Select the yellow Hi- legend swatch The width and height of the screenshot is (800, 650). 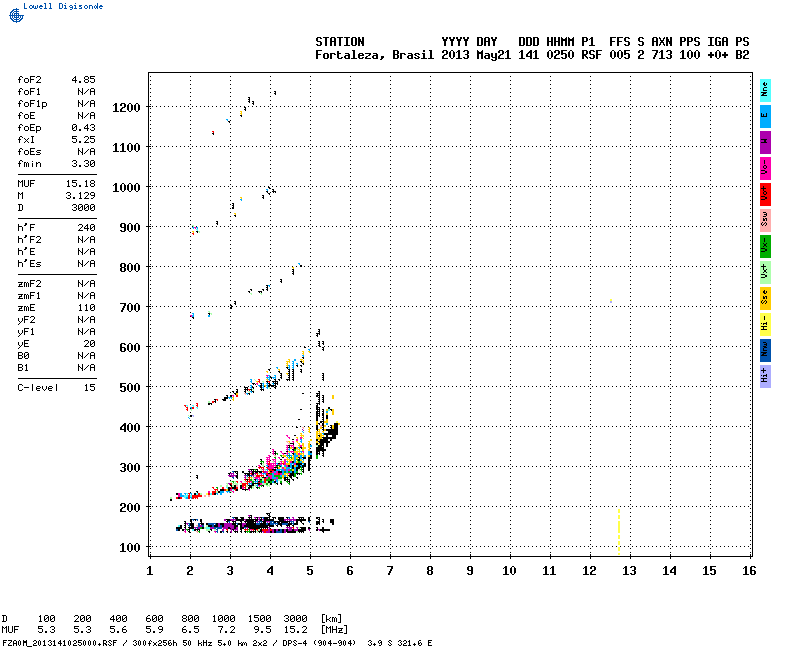pos(765,324)
